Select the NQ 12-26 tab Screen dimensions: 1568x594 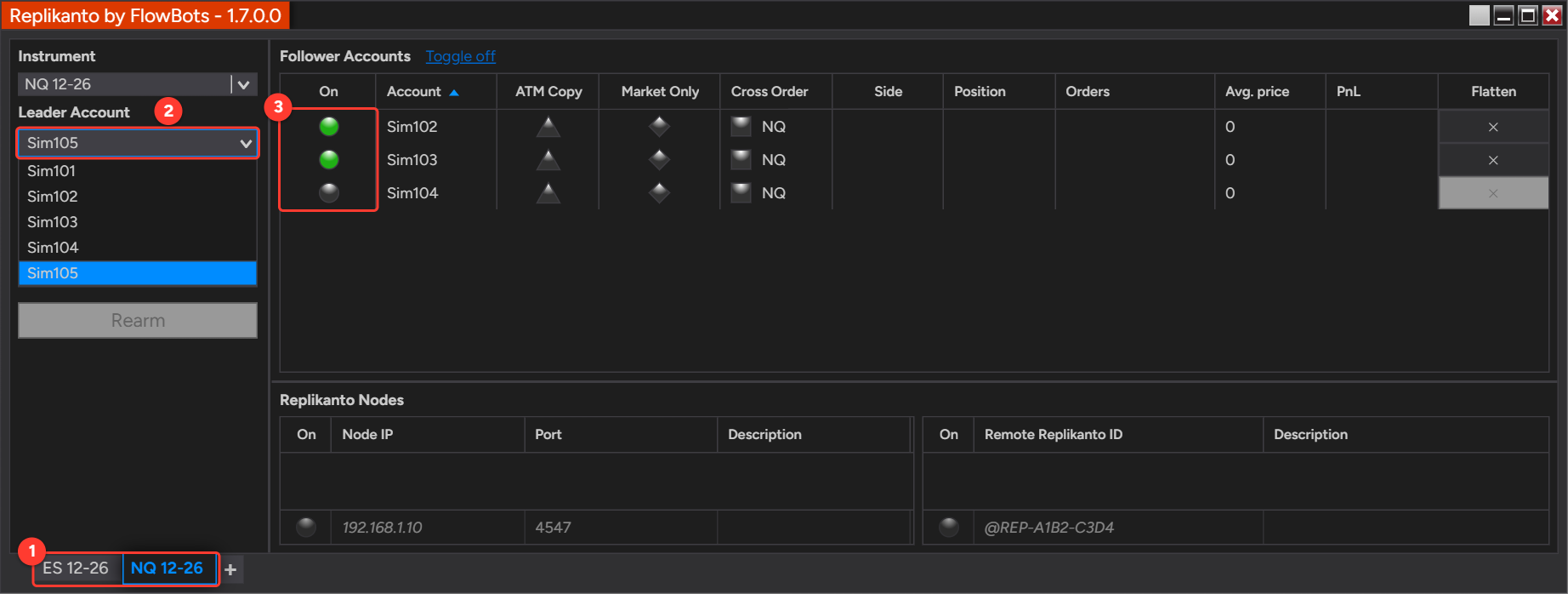pyautogui.click(x=168, y=568)
